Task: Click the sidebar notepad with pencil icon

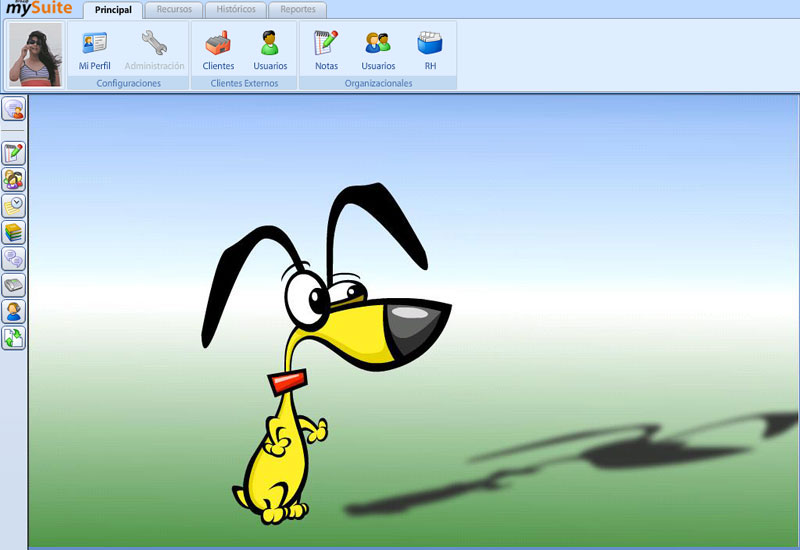Action: pos(14,153)
